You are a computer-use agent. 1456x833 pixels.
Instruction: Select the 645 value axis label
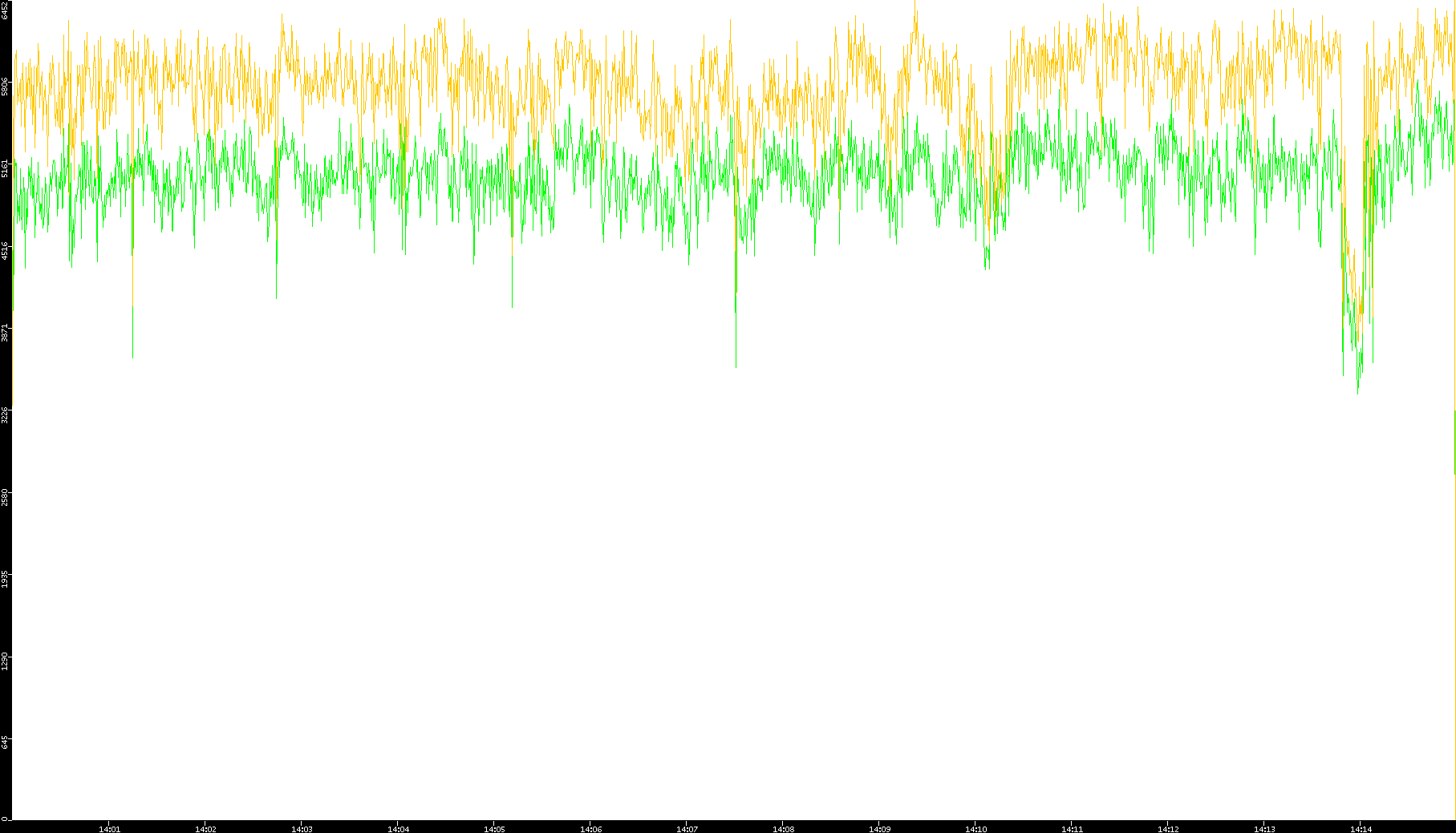coord(5,743)
